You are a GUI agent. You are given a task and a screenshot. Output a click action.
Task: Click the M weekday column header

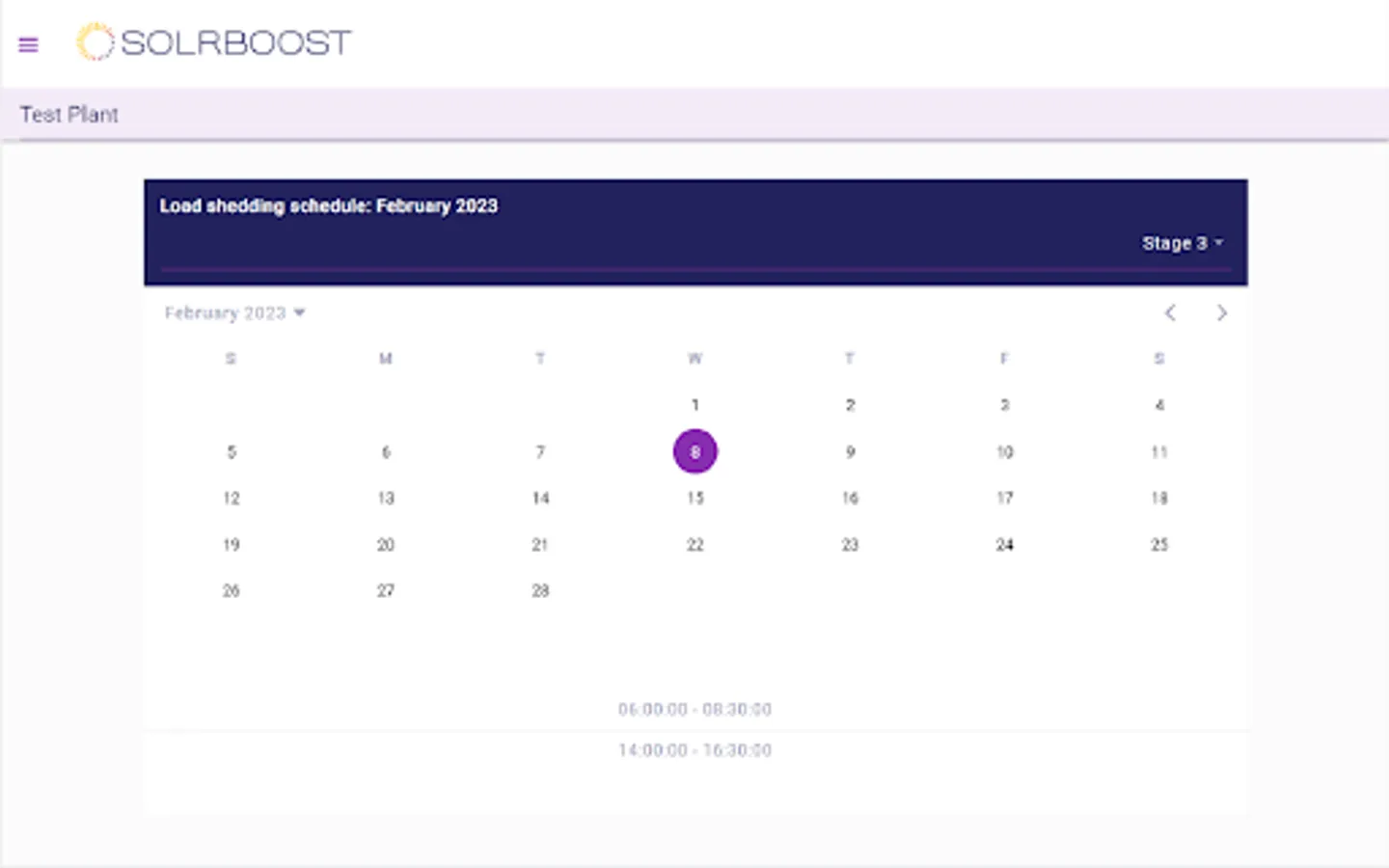click(x=386, y=359)
